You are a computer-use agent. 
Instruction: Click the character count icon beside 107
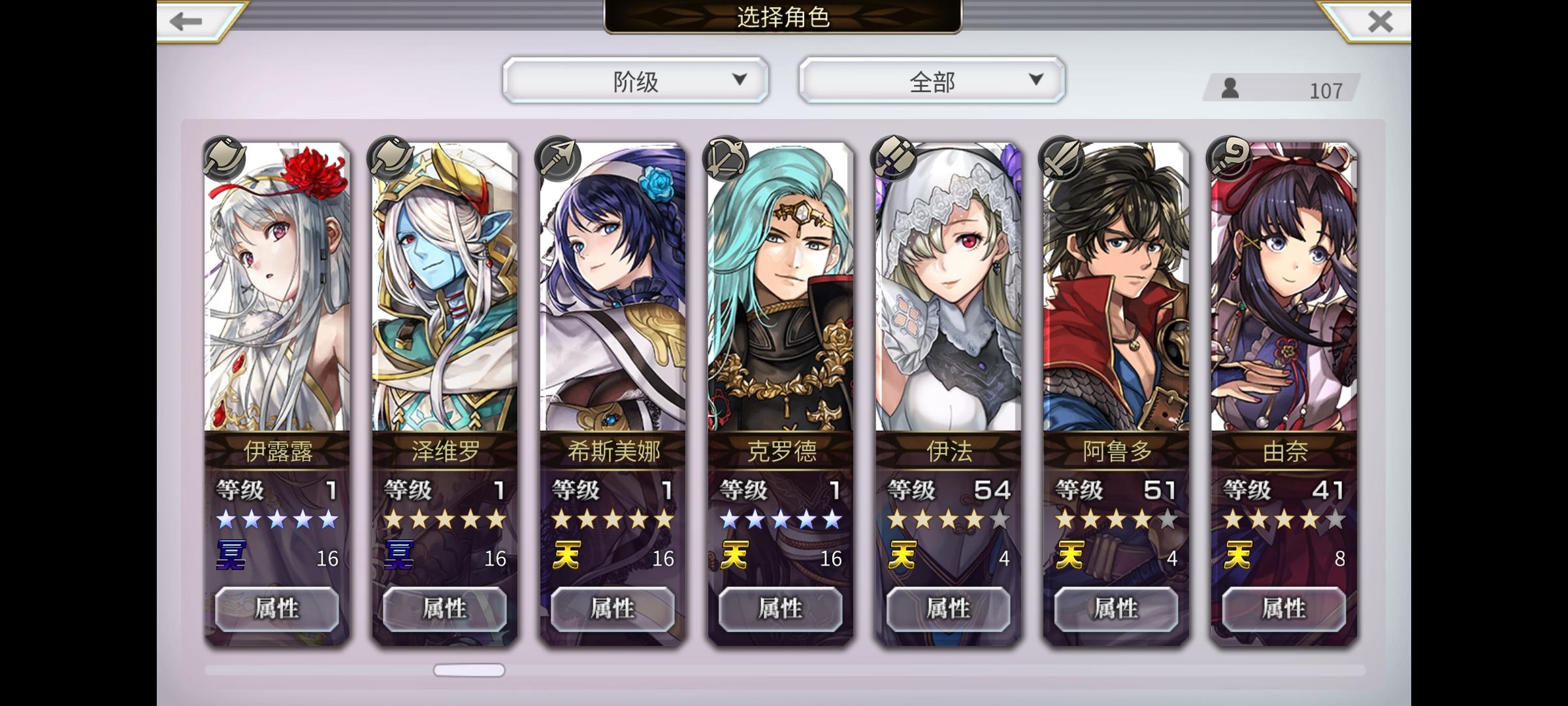pyautogui.click(x=1230, y=88)
